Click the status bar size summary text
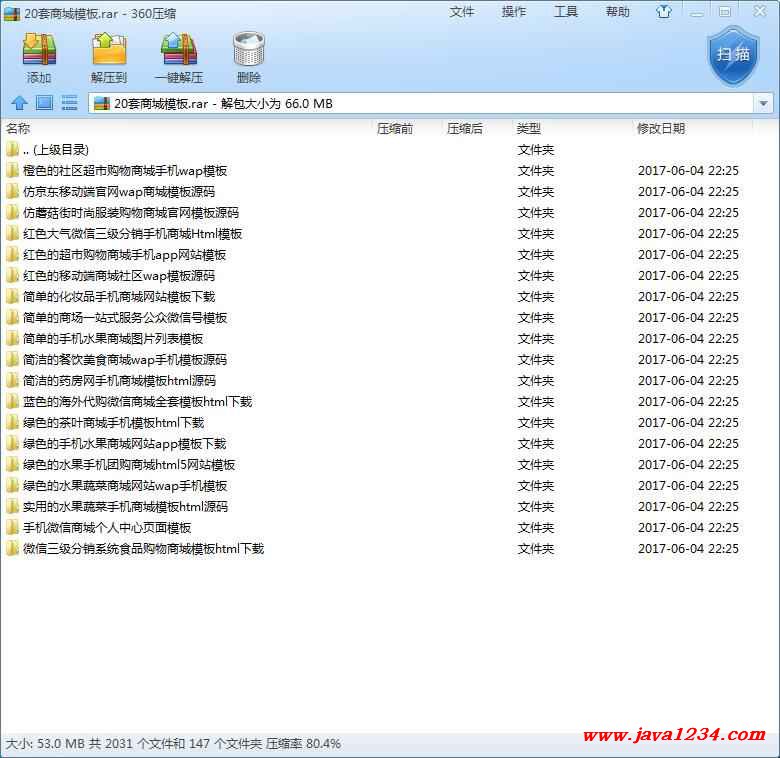The image size is (780, 758). point(173,744)
